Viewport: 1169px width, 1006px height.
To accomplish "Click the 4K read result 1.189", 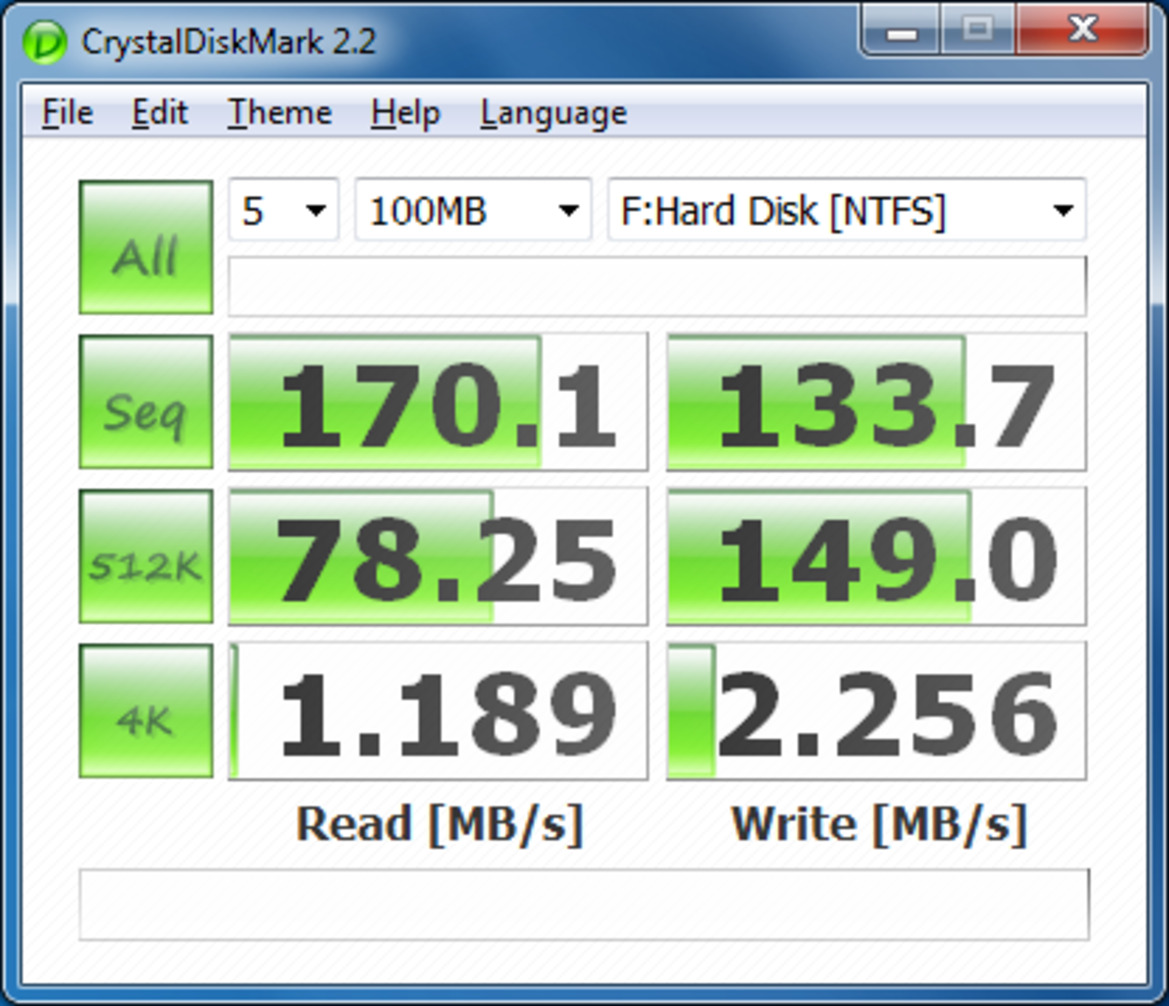I will click(438, 711).
